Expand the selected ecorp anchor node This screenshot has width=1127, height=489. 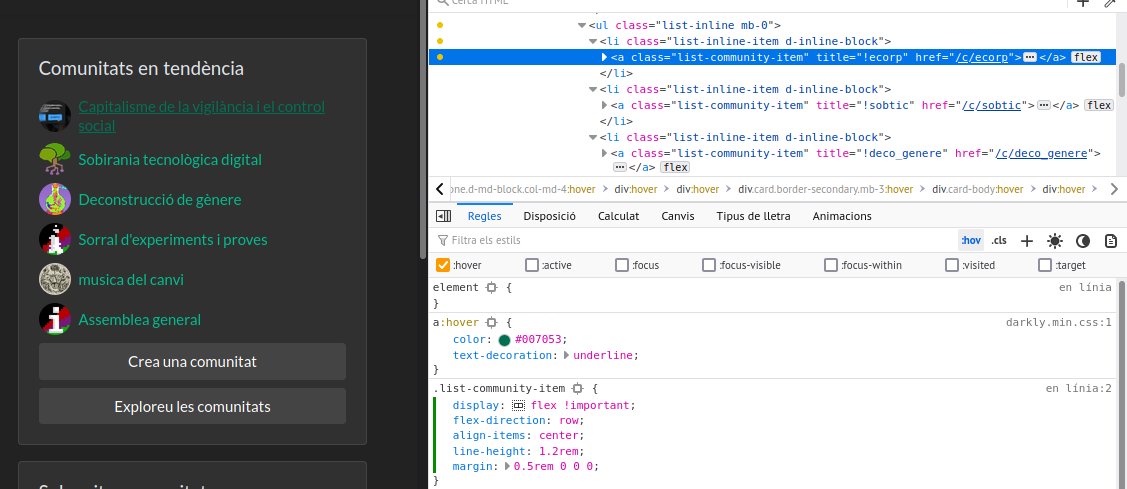point(604,58)
